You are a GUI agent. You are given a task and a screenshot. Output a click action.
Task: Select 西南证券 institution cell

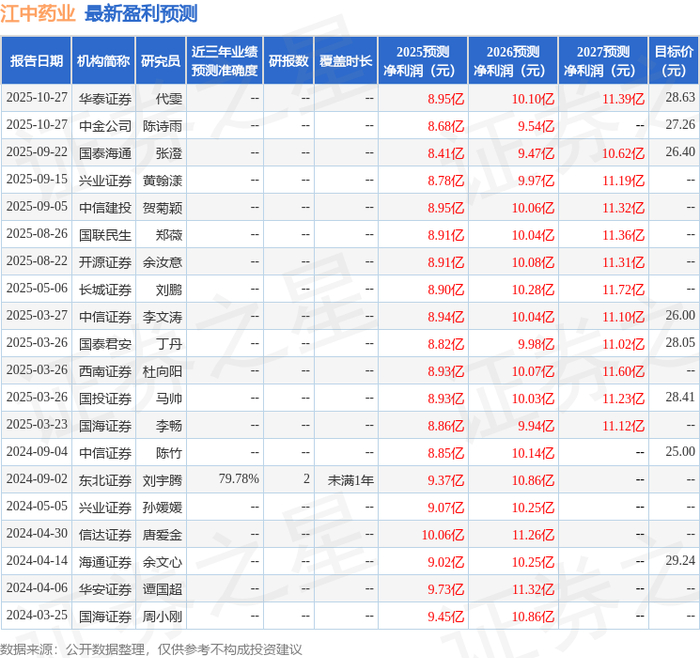pyautogui.click(x=105, y=371)
